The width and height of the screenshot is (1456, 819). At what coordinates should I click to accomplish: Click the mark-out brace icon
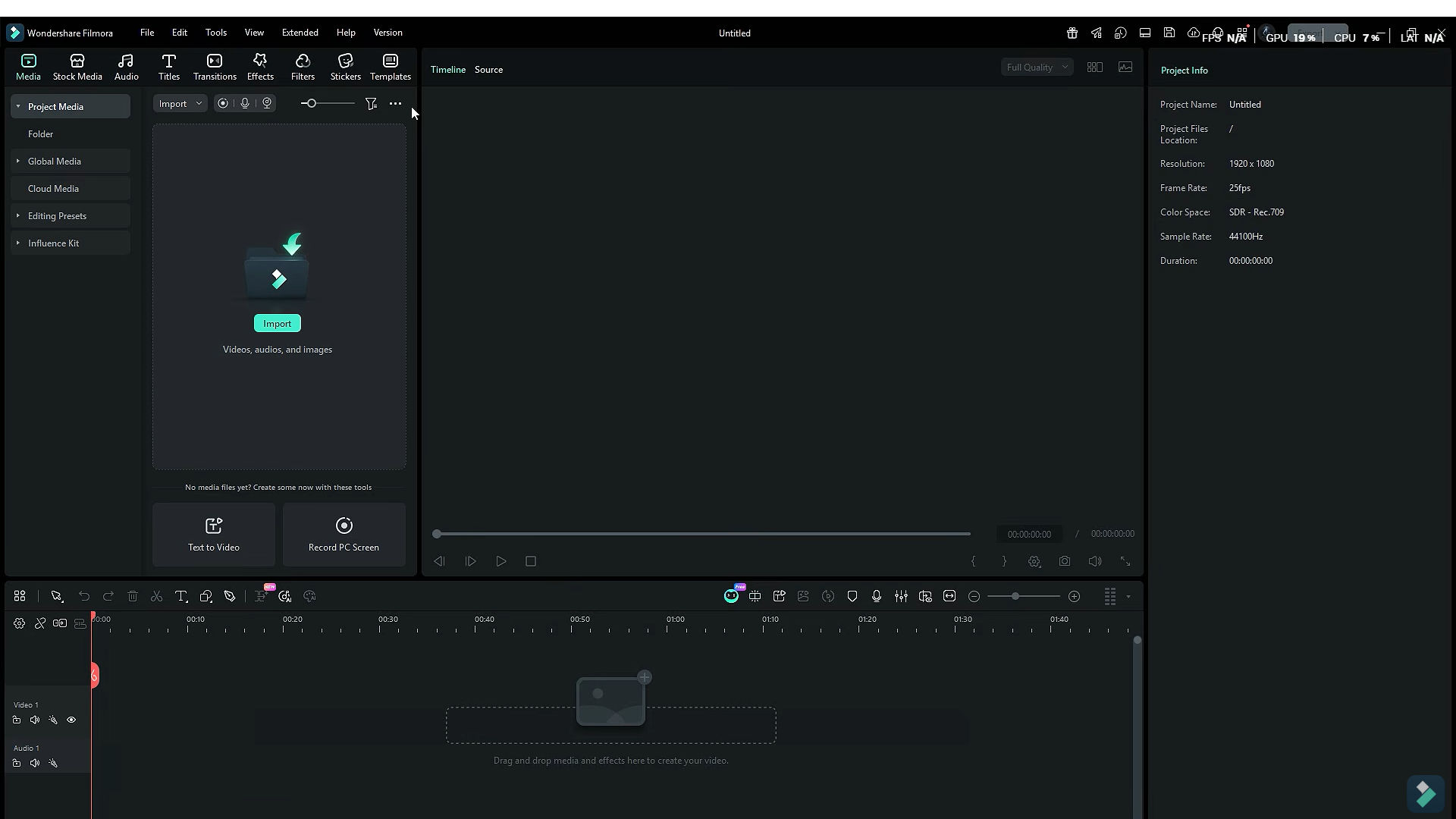(x=1004, y=562)
